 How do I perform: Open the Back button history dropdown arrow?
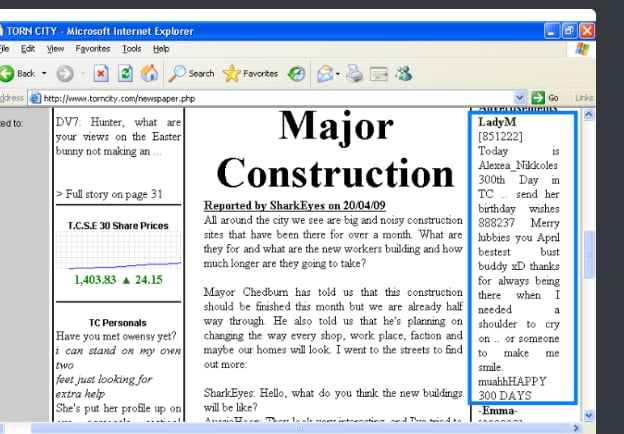click(44, 73)
